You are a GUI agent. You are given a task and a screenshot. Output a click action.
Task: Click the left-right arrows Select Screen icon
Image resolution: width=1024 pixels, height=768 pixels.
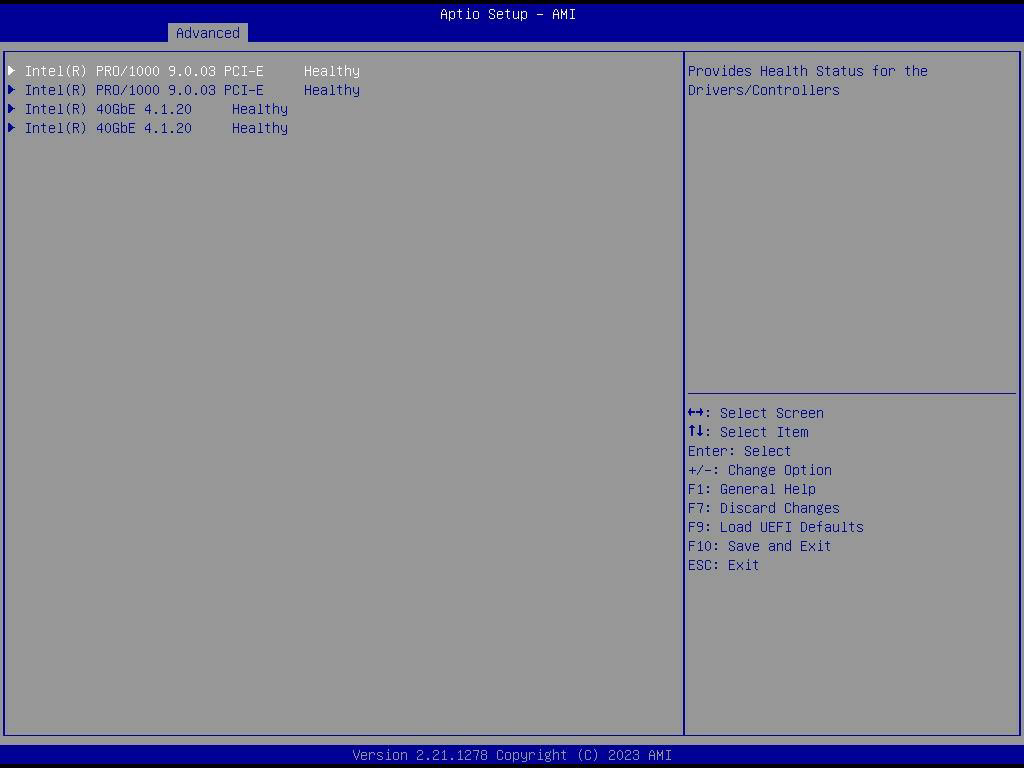[x=698, y=413]
